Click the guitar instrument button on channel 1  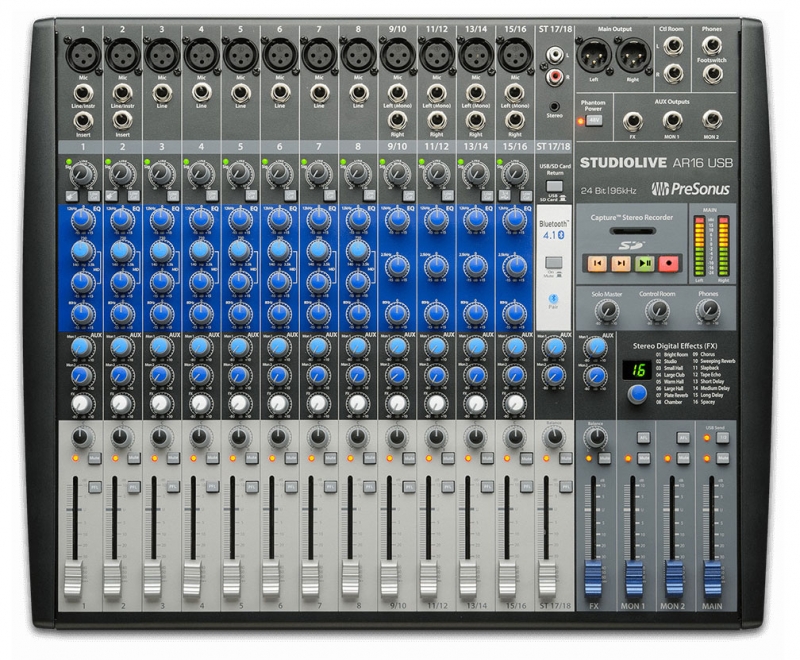point(70,195)
